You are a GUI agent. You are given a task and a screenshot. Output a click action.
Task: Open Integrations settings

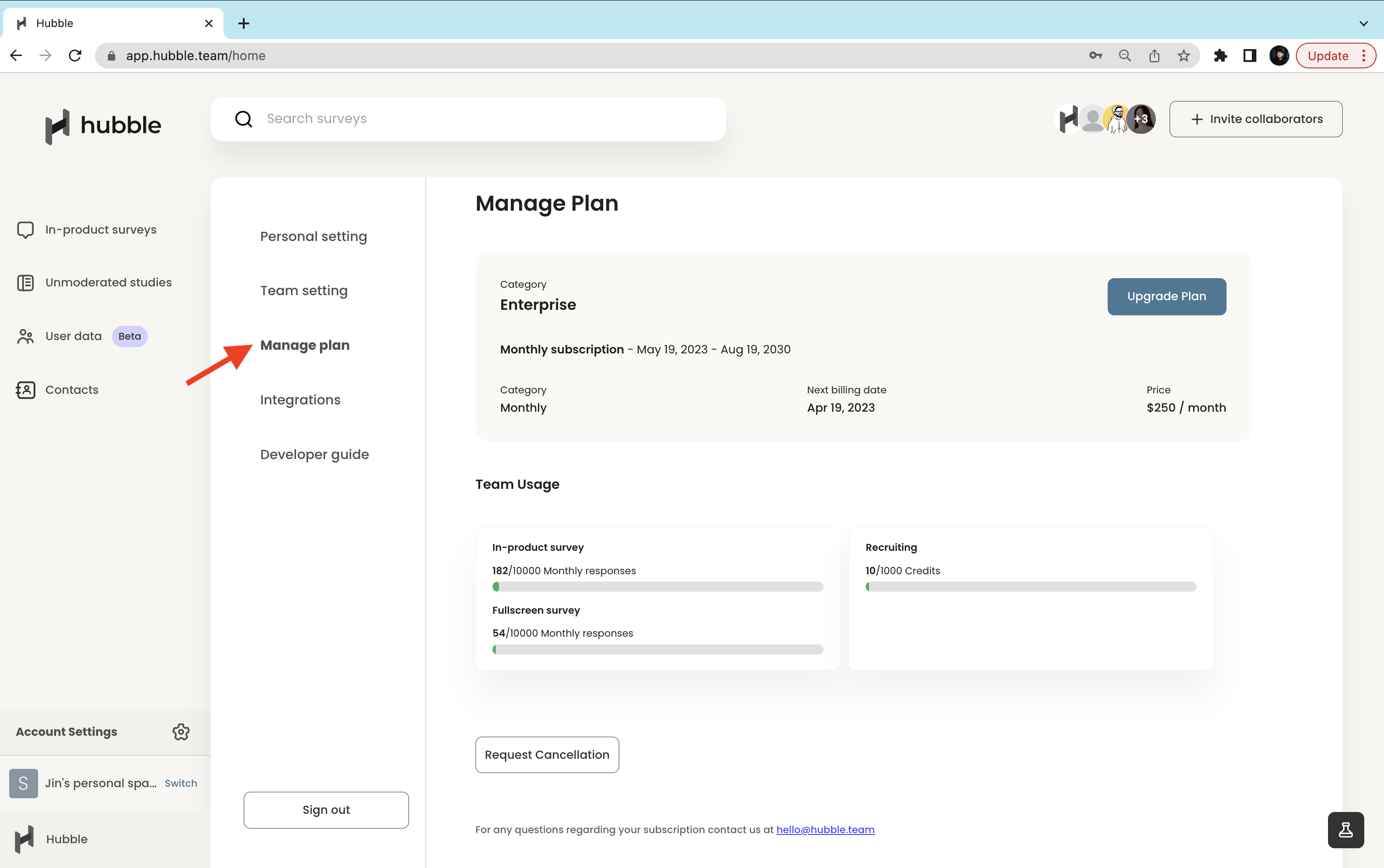[300, 399]
